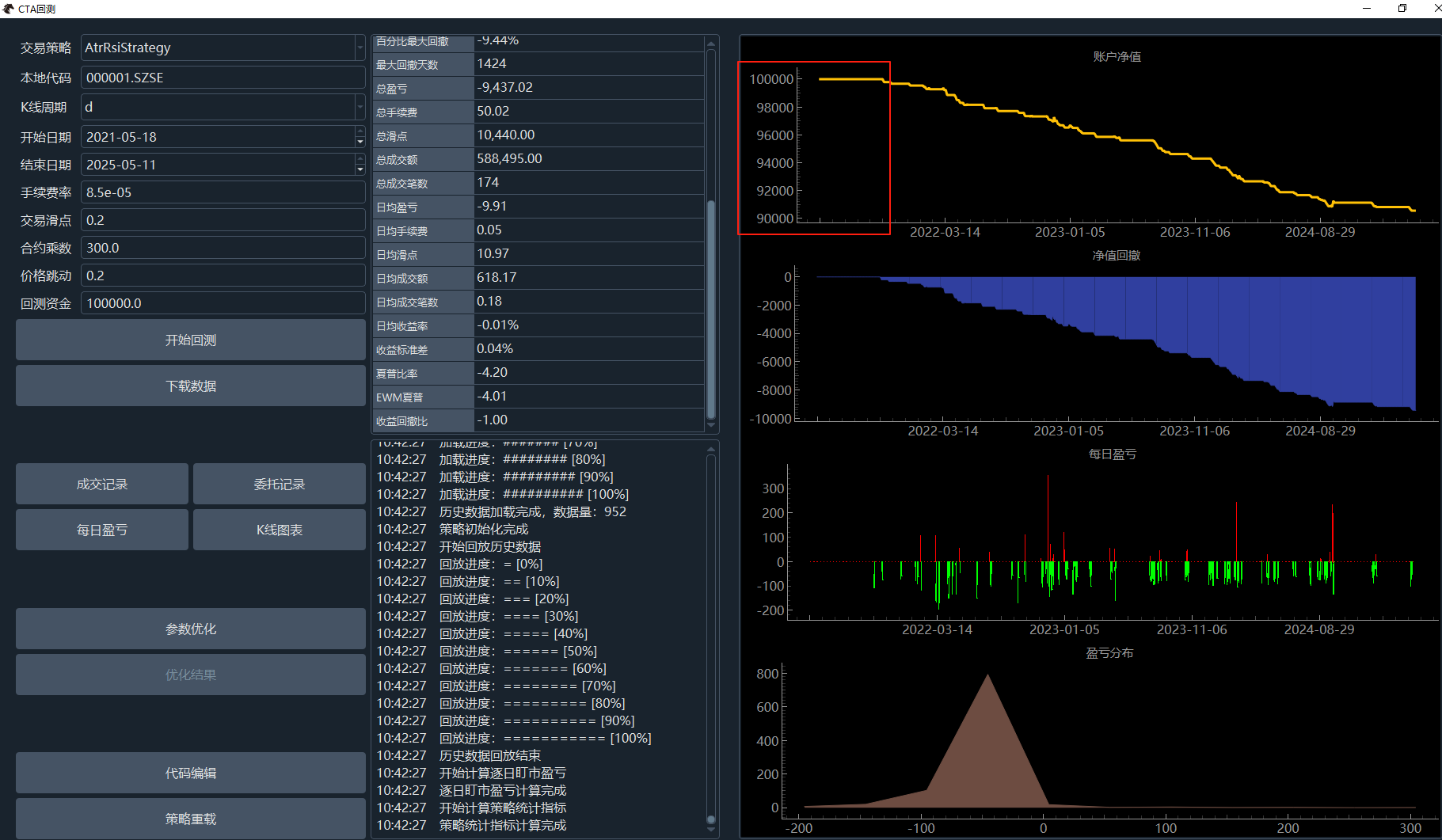This screenshot has height=840, width=1442.
Task: Click the 参数优化 button
Action: [191, 629]
